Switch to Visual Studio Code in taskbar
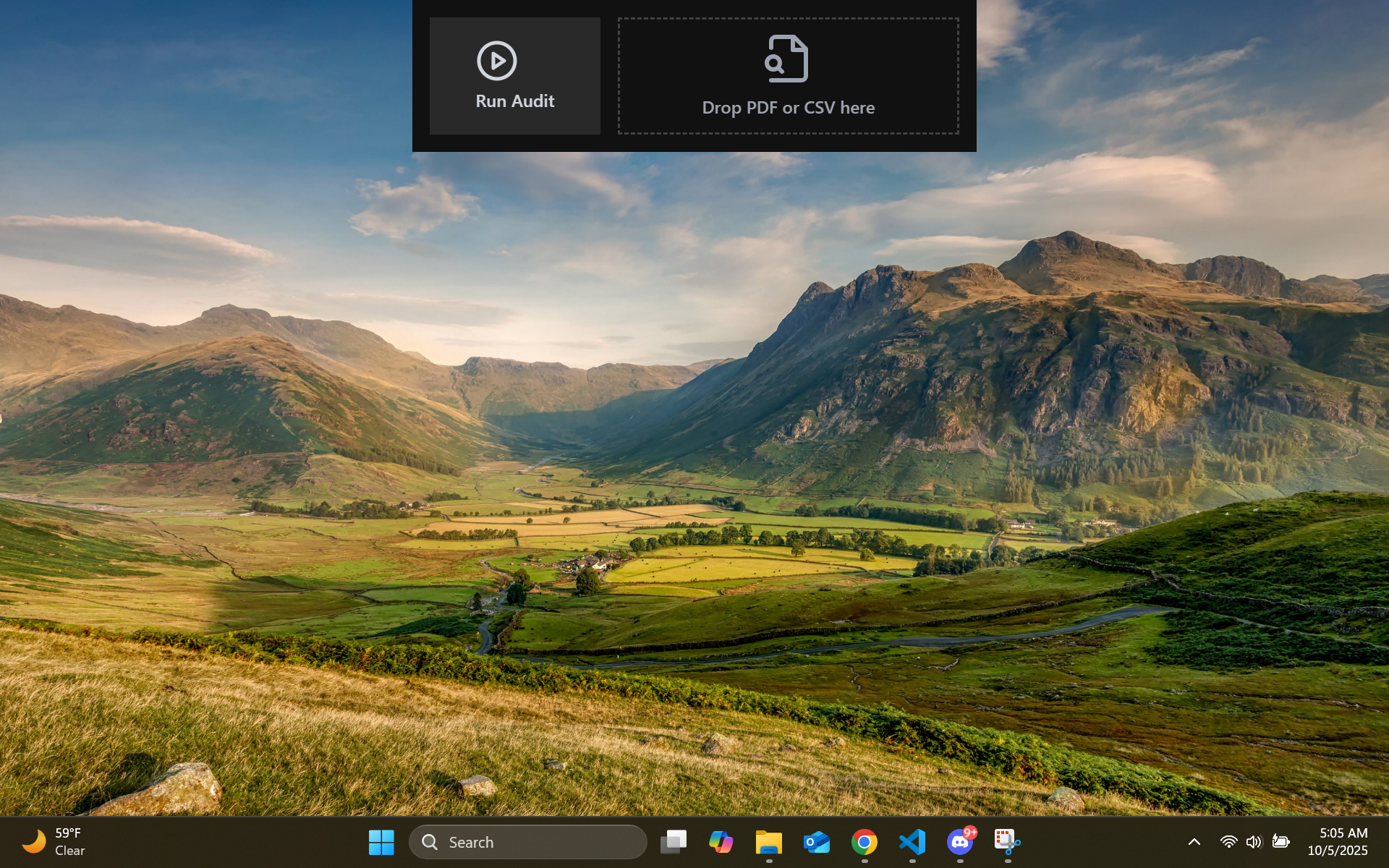The width and height of the screenshot is (1389, 868). coord(912,842)
